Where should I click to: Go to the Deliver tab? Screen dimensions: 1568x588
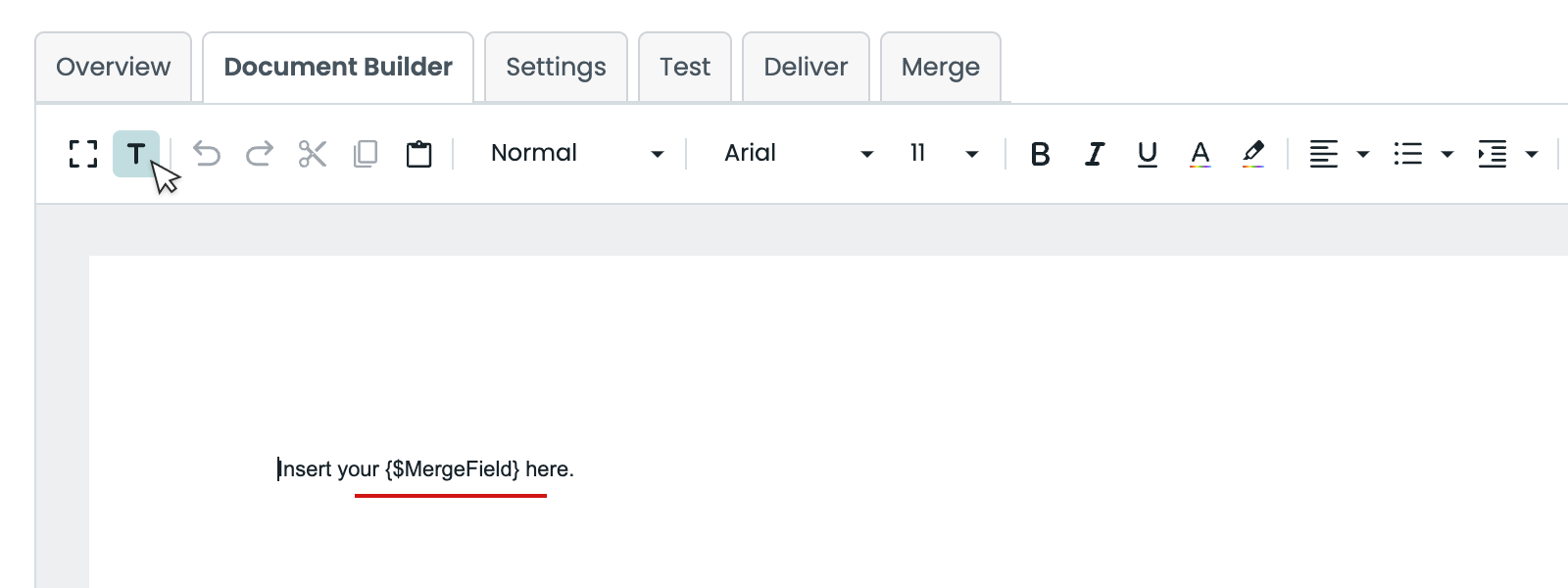coord(806,67)
